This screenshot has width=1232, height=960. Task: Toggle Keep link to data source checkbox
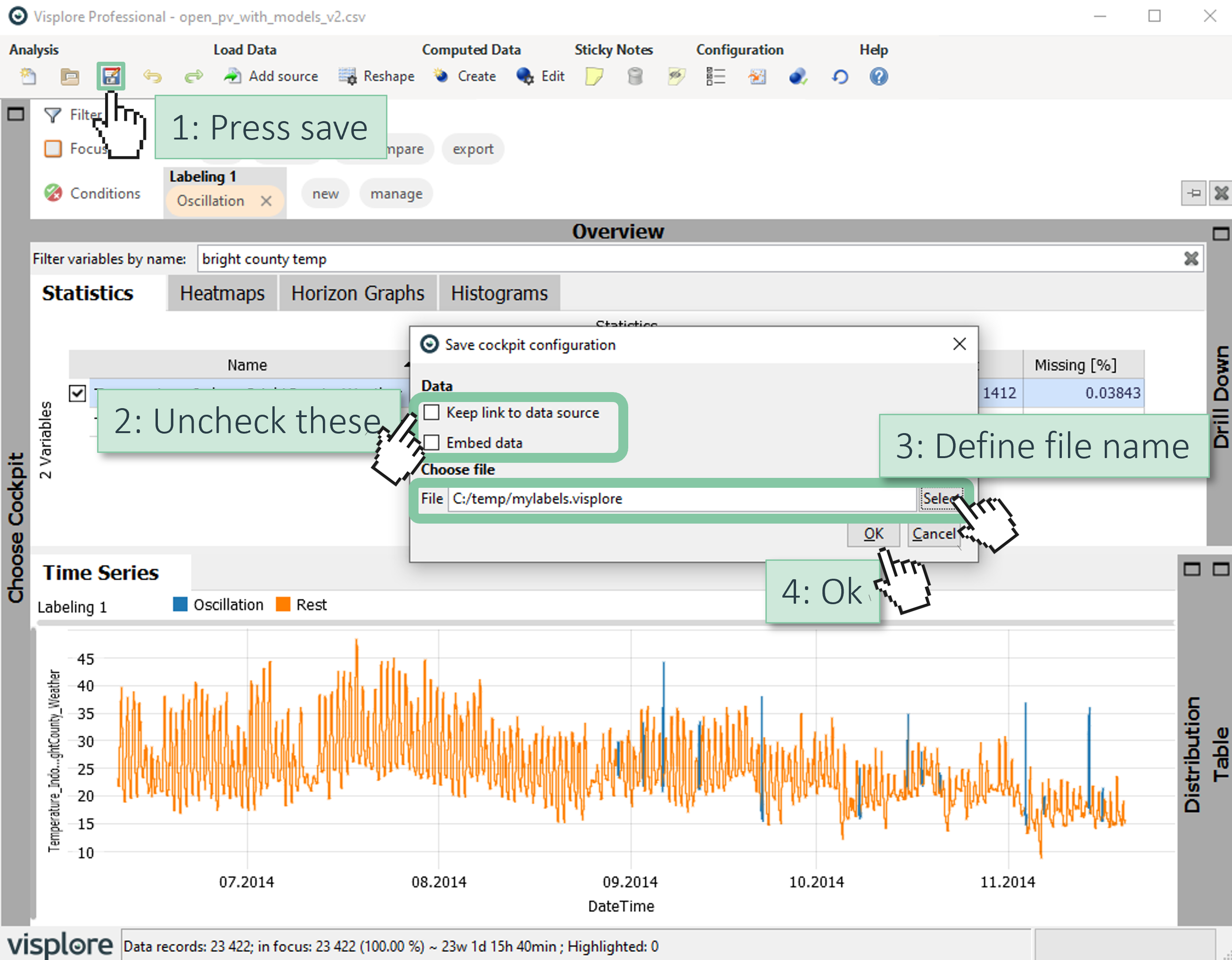(x=432, y=412)
